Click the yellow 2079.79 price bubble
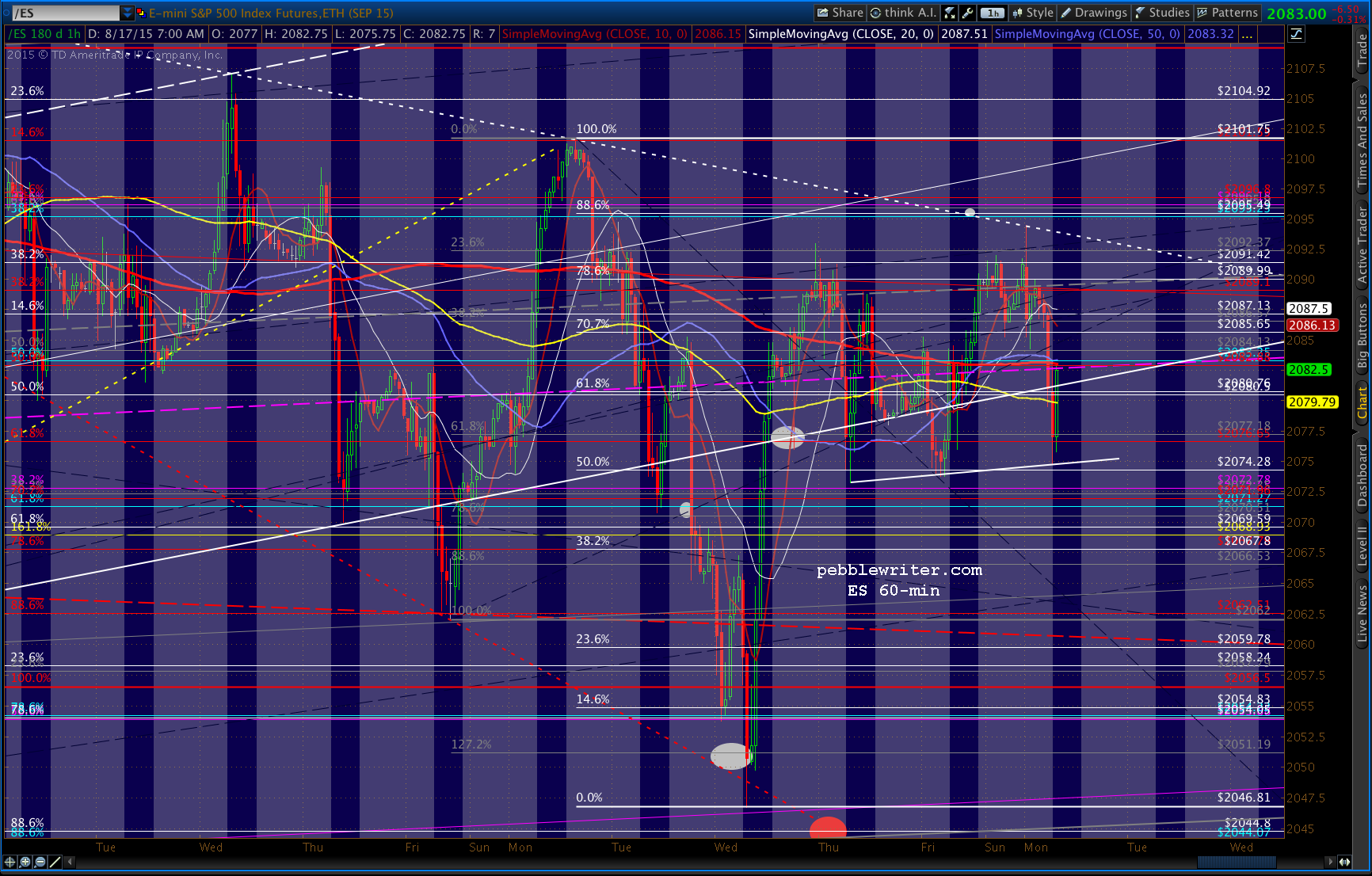The image size is (1372, 876). click(1312, 402)
